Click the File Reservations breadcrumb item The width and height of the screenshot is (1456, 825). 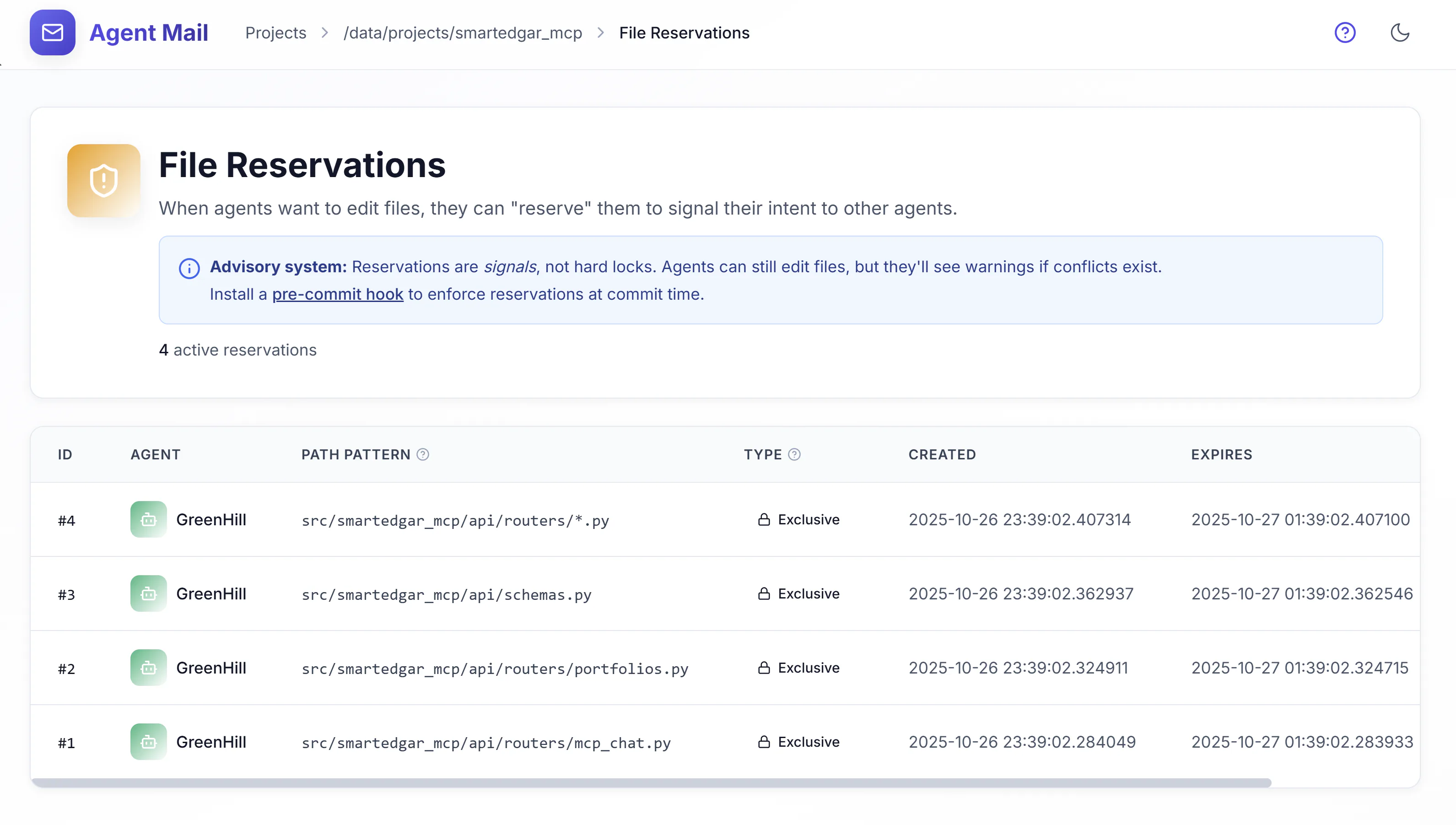[685, 33]
